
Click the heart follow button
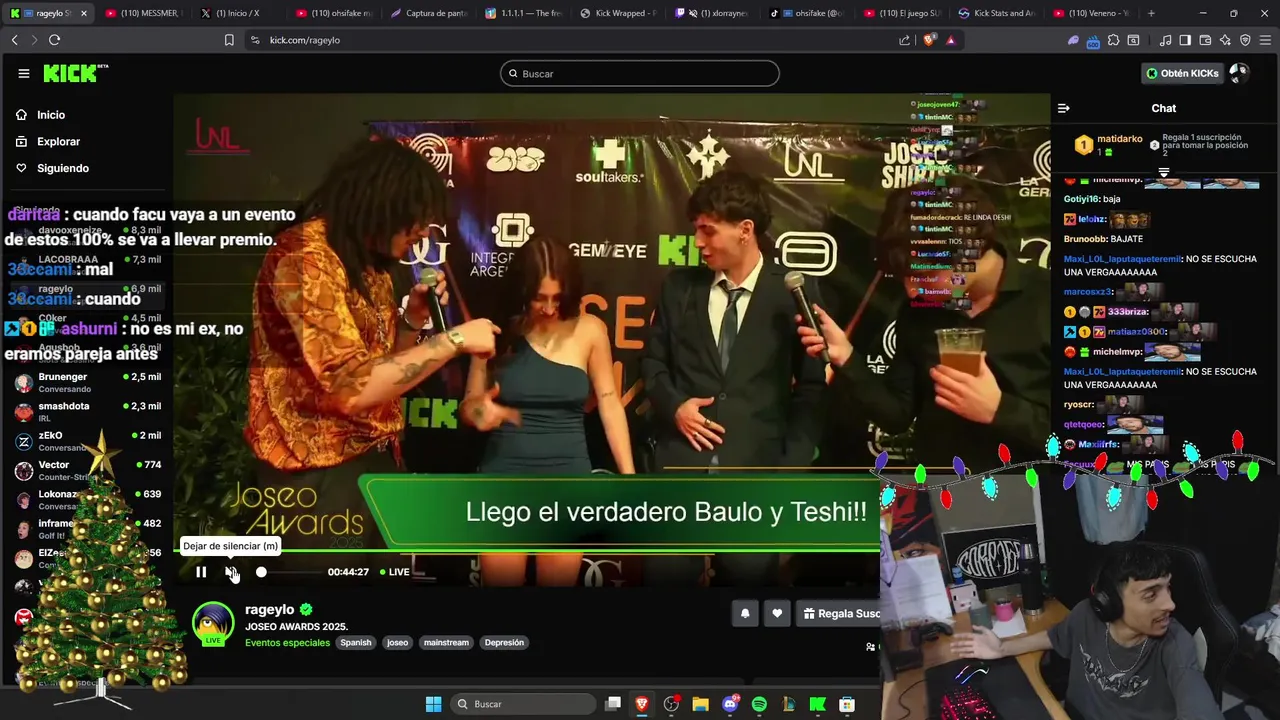click(777, 614)
